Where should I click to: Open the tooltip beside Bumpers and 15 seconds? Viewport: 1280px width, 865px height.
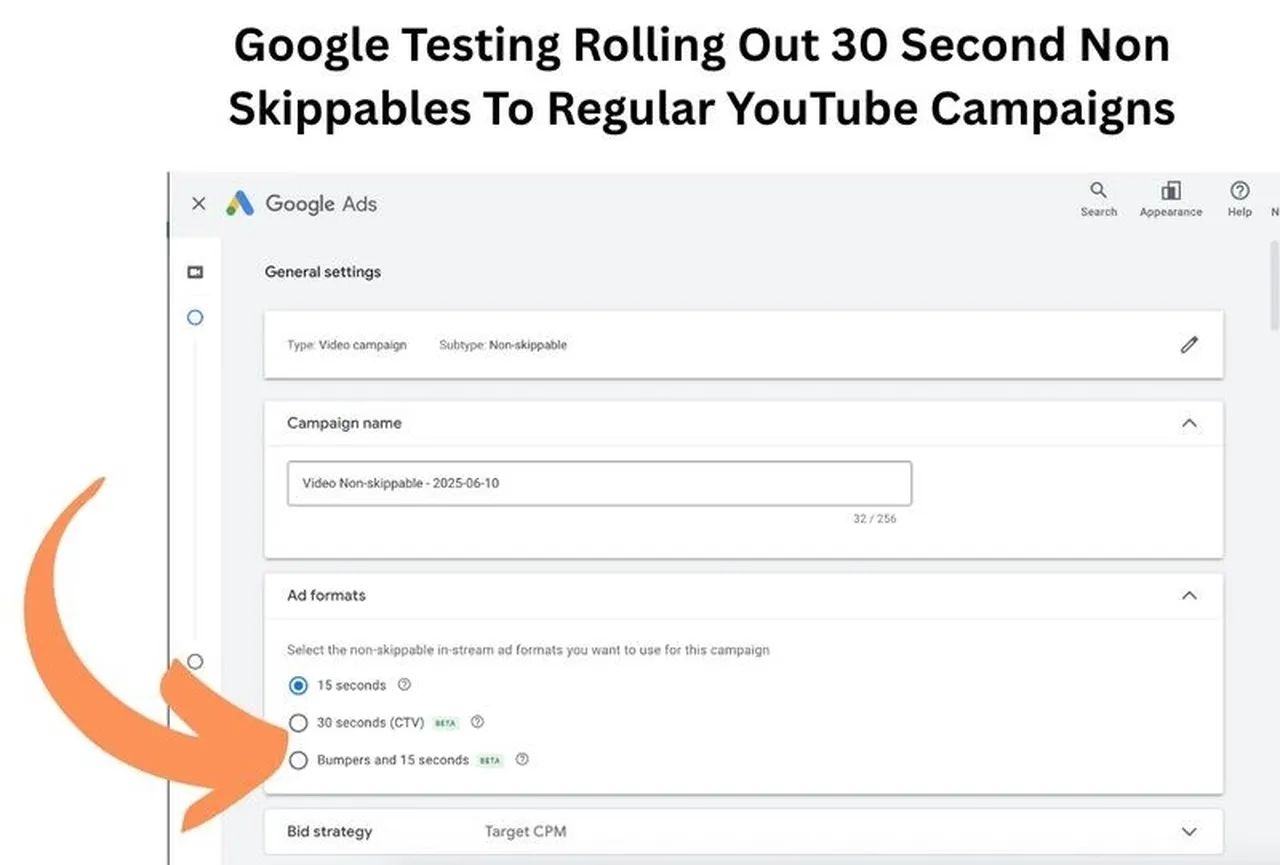point(522,760)
